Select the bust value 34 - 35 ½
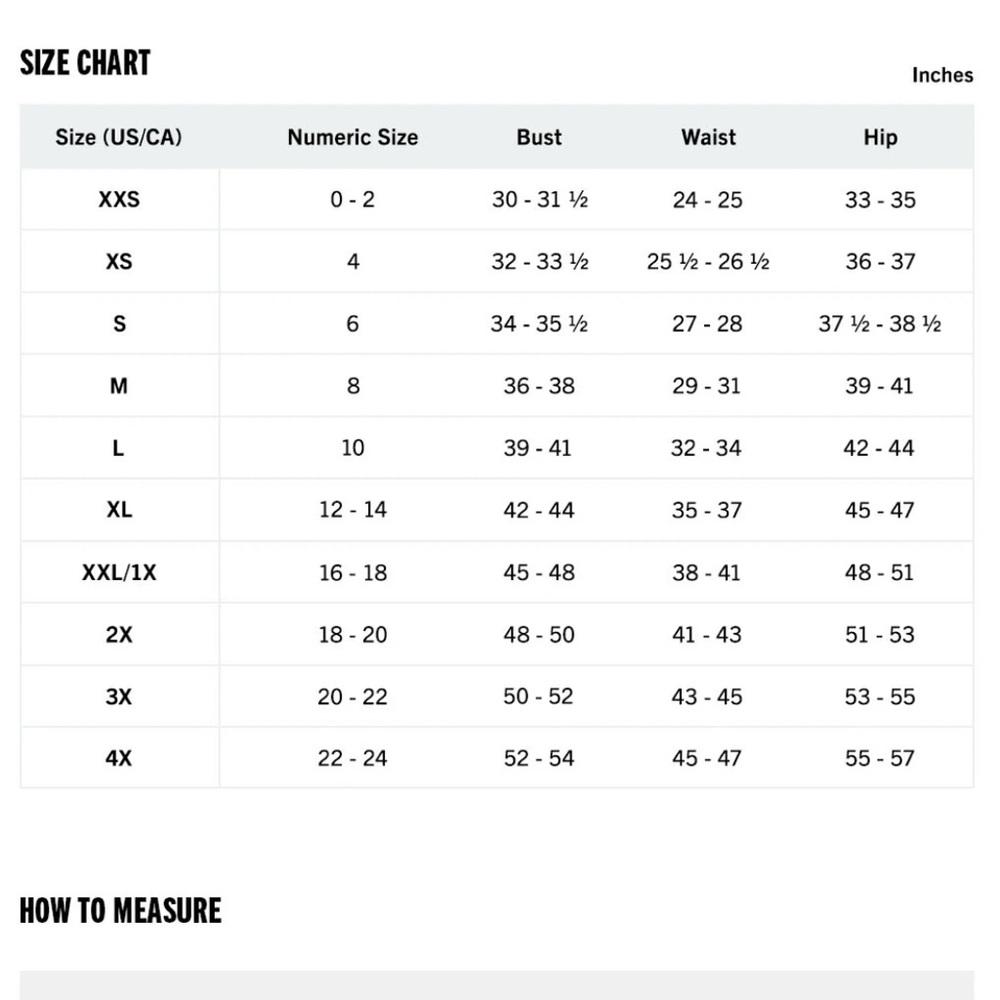This screenshot has width=1000, height=1000. (539, 324)
